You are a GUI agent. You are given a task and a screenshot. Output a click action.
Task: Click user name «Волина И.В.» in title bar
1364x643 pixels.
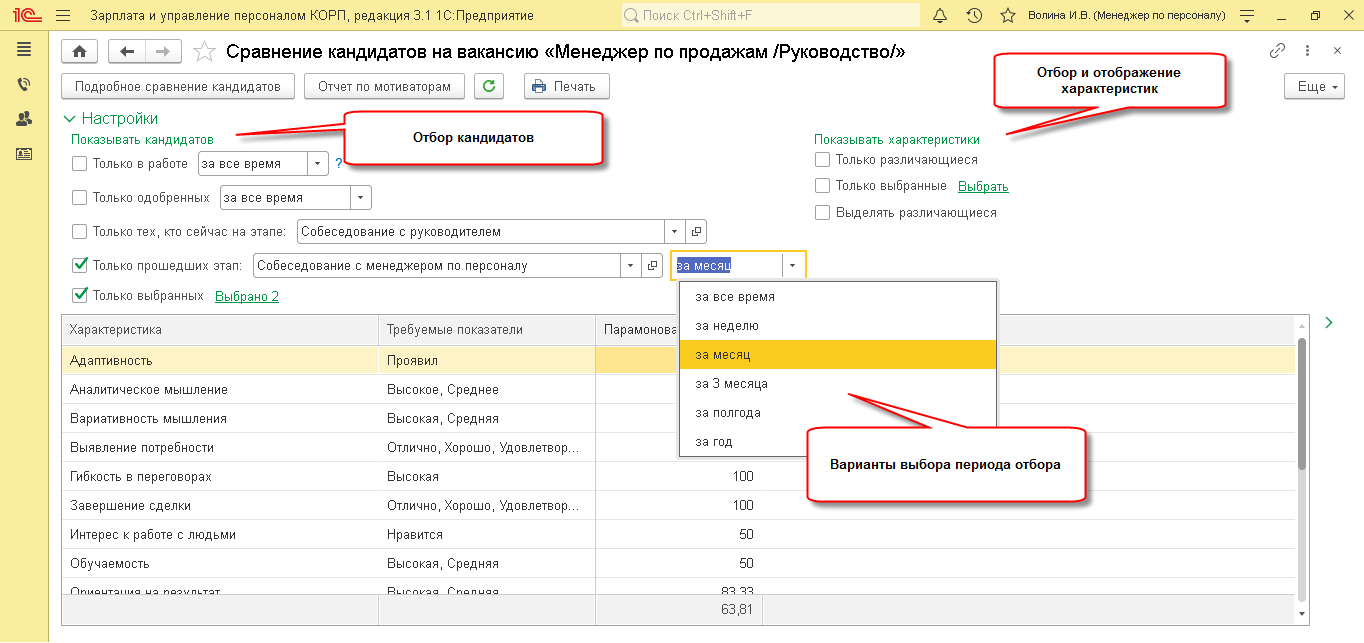pyautogui.click(x=1127, y=16)
